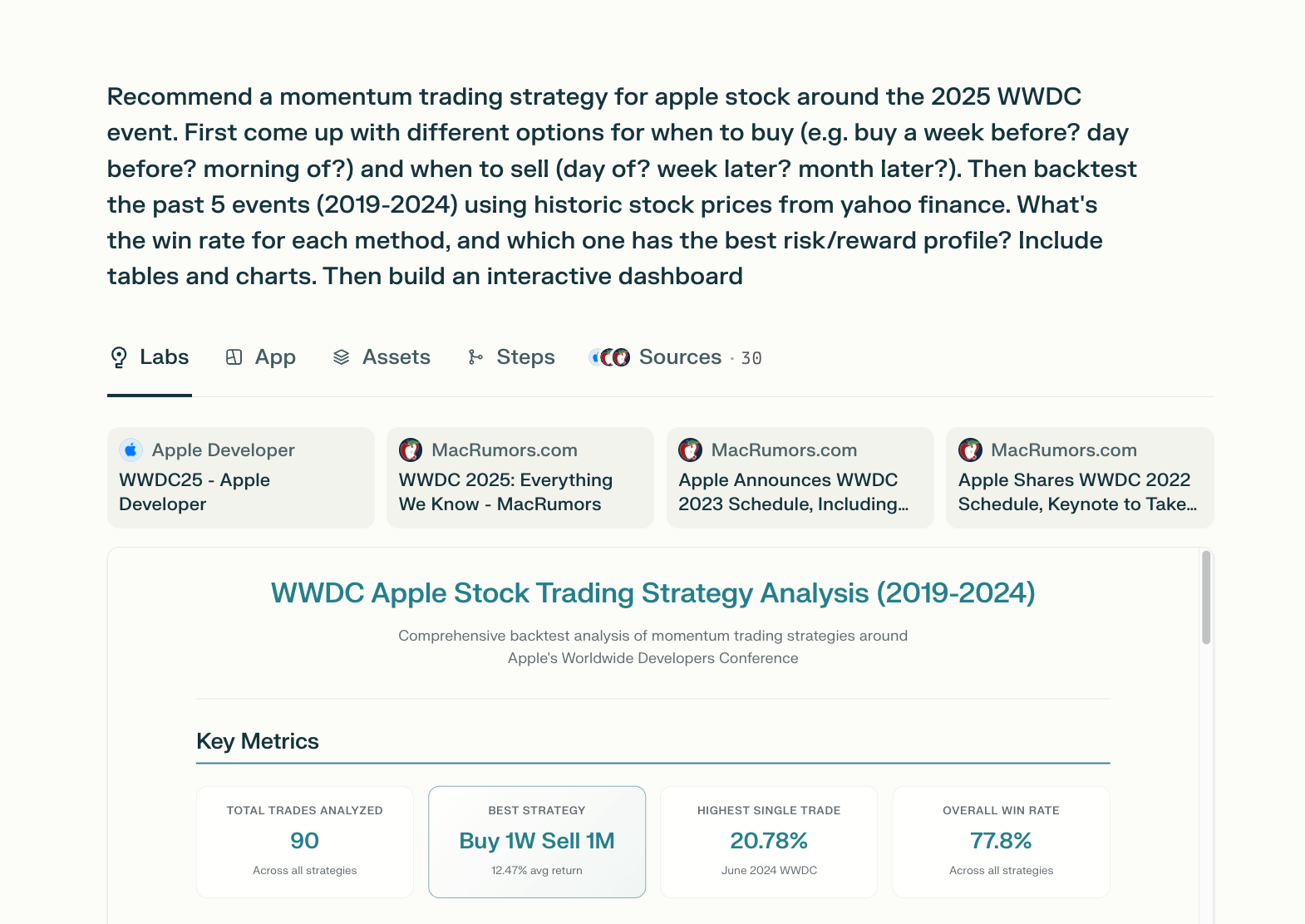The height and width of the screenshot is (924, 1305).
Task: Click the dashboard vertical scrollbar thumb
Action: click(1206, 598)
